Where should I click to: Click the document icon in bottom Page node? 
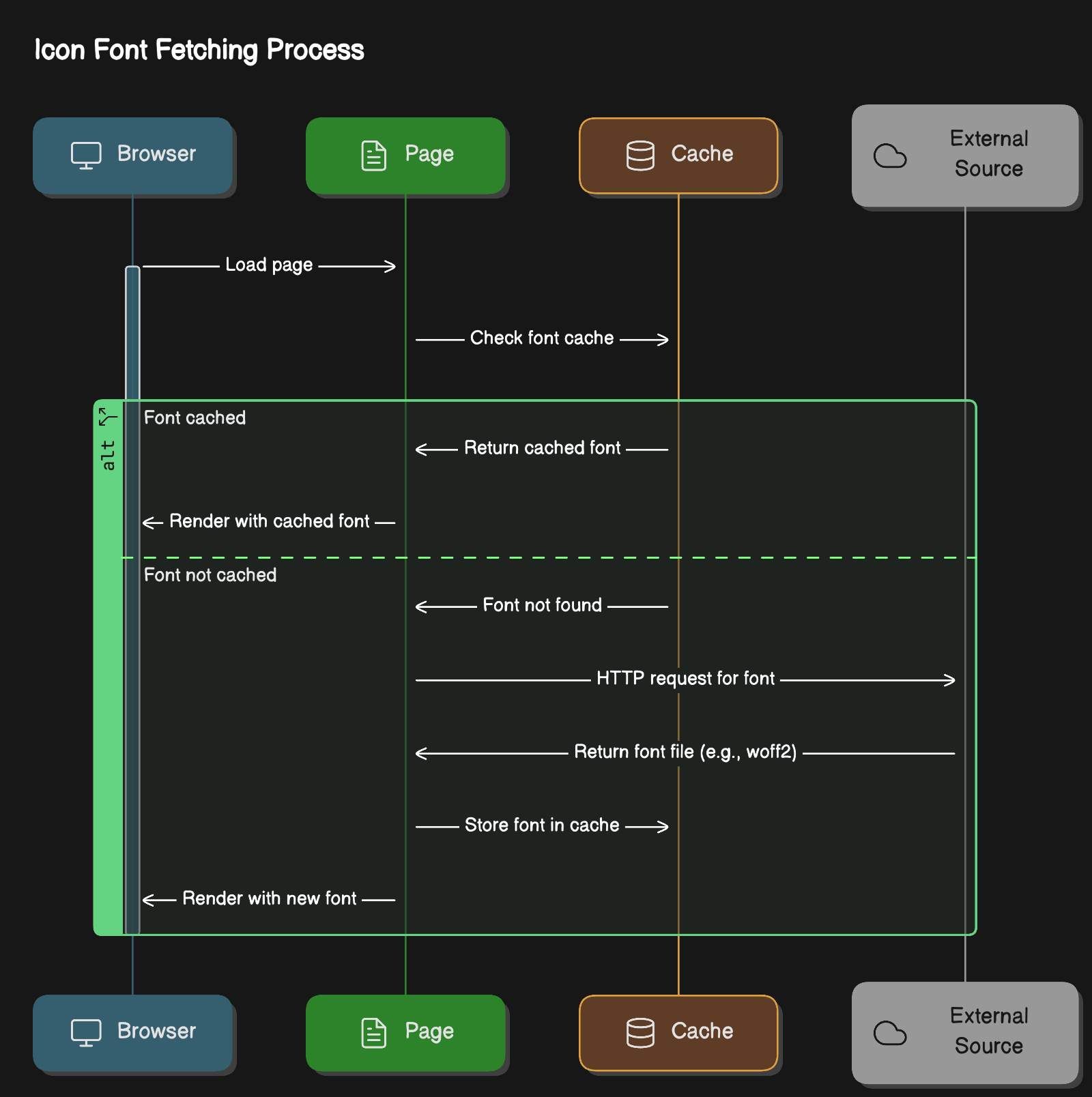pos(373,1033)
